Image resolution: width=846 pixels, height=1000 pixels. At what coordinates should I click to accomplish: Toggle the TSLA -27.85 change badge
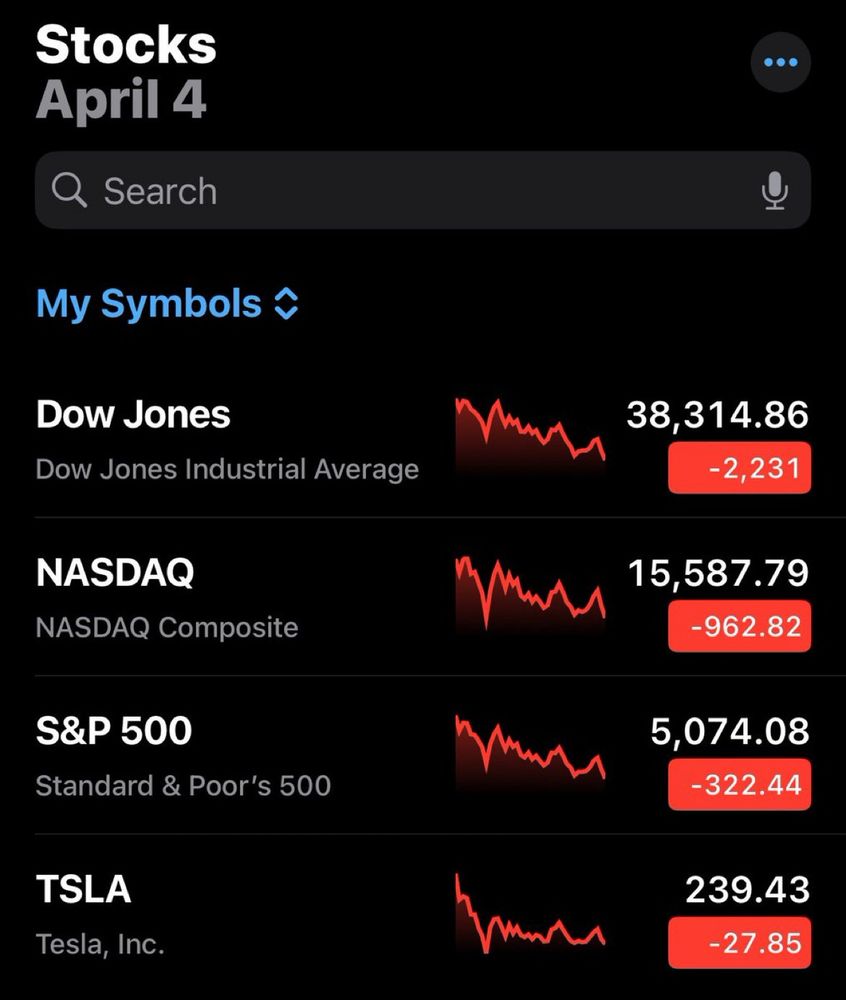pos(739,943)
